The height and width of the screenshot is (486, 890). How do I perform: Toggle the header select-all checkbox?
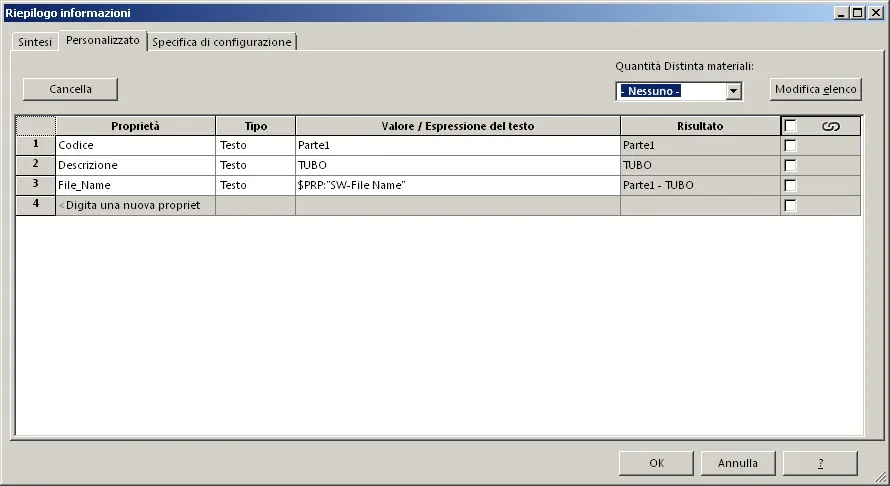point(791,126)
